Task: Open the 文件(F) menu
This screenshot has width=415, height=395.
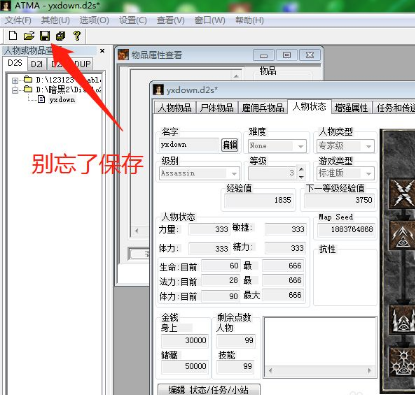Action: [x=18, y=20]
